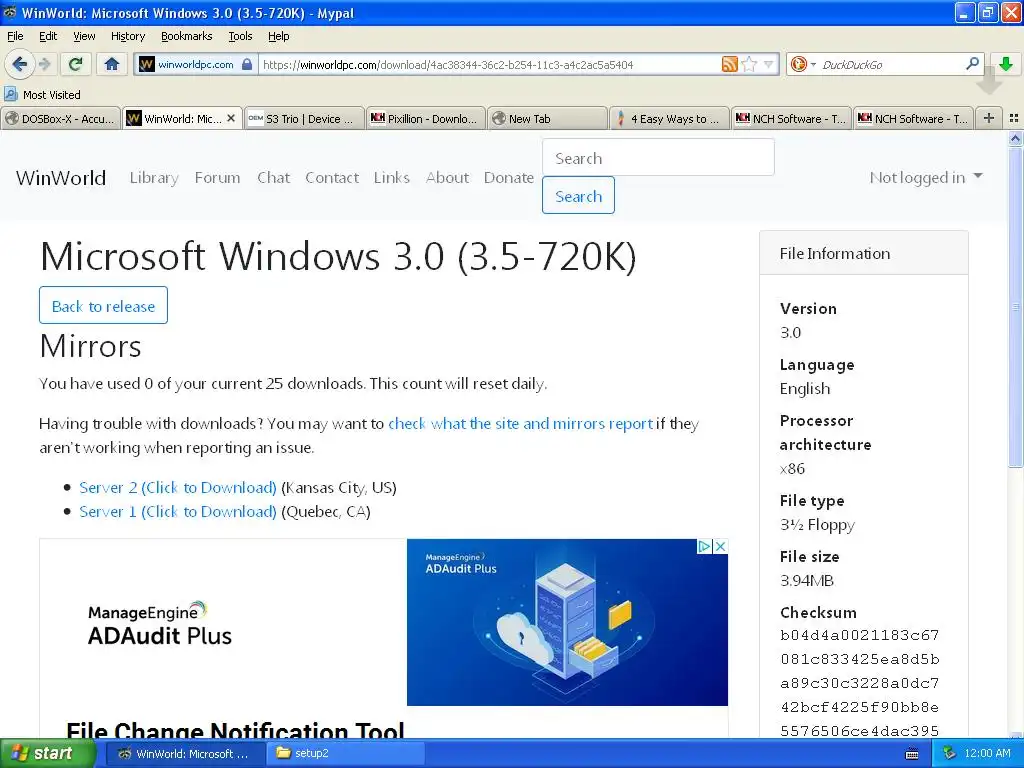The image size is (1024, 768).
Task: Open the Help menu
Action: [278, 36]
